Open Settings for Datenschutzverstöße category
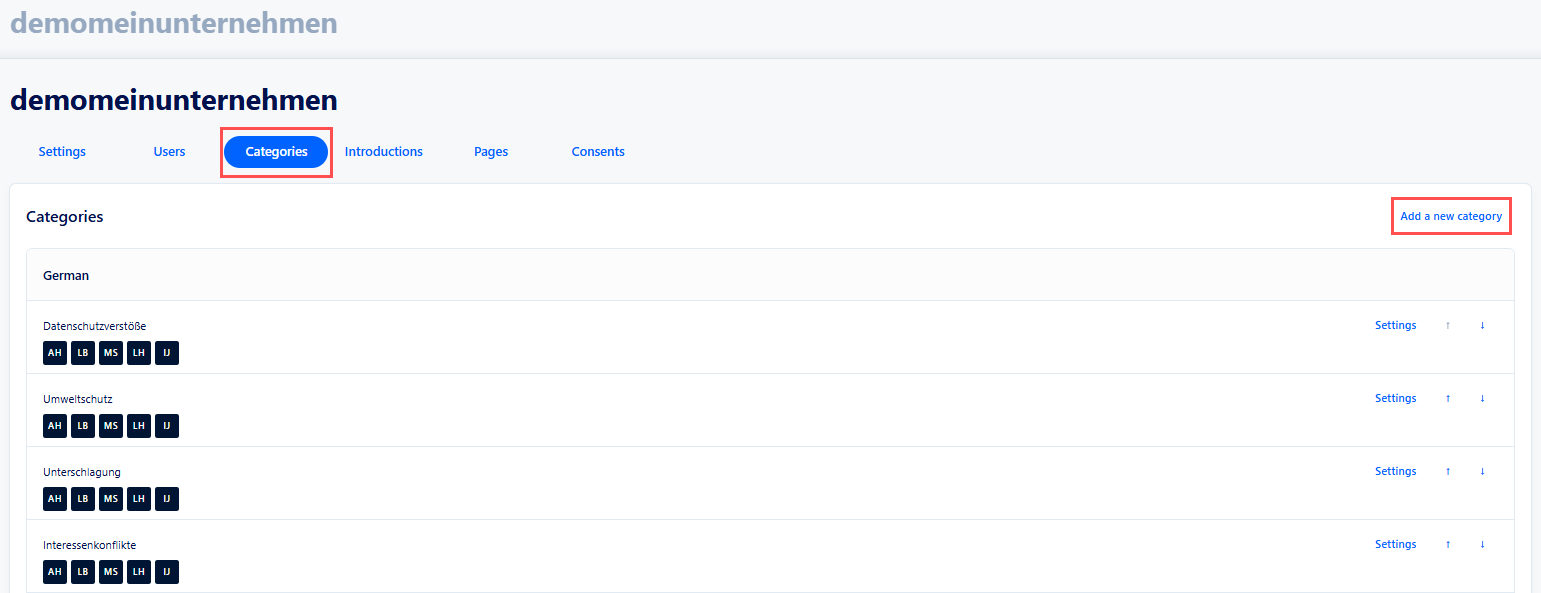Screen dimensions: 1541x593 [x=1395, y=325]
